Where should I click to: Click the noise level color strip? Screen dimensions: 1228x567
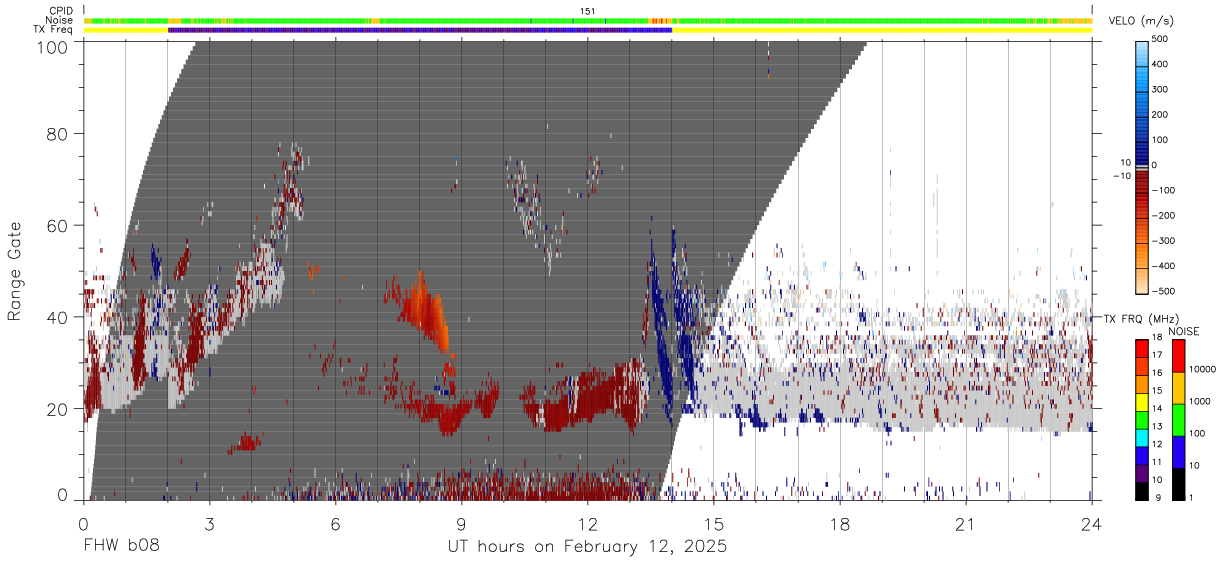coord(588,20)
